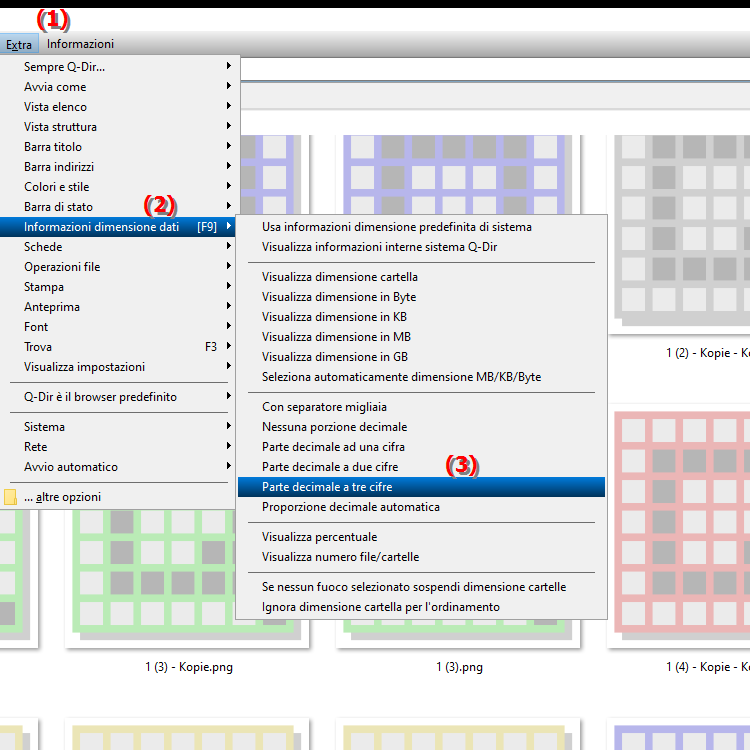Expand the Avvia come submenu

[x=118, y=87]
